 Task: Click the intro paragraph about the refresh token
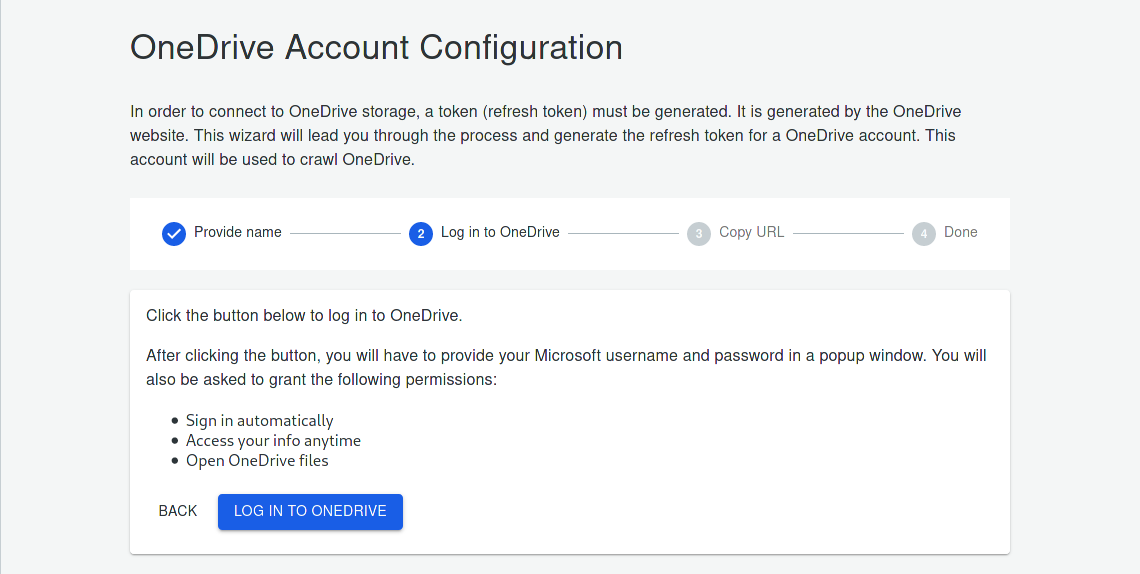click(545, 135)
